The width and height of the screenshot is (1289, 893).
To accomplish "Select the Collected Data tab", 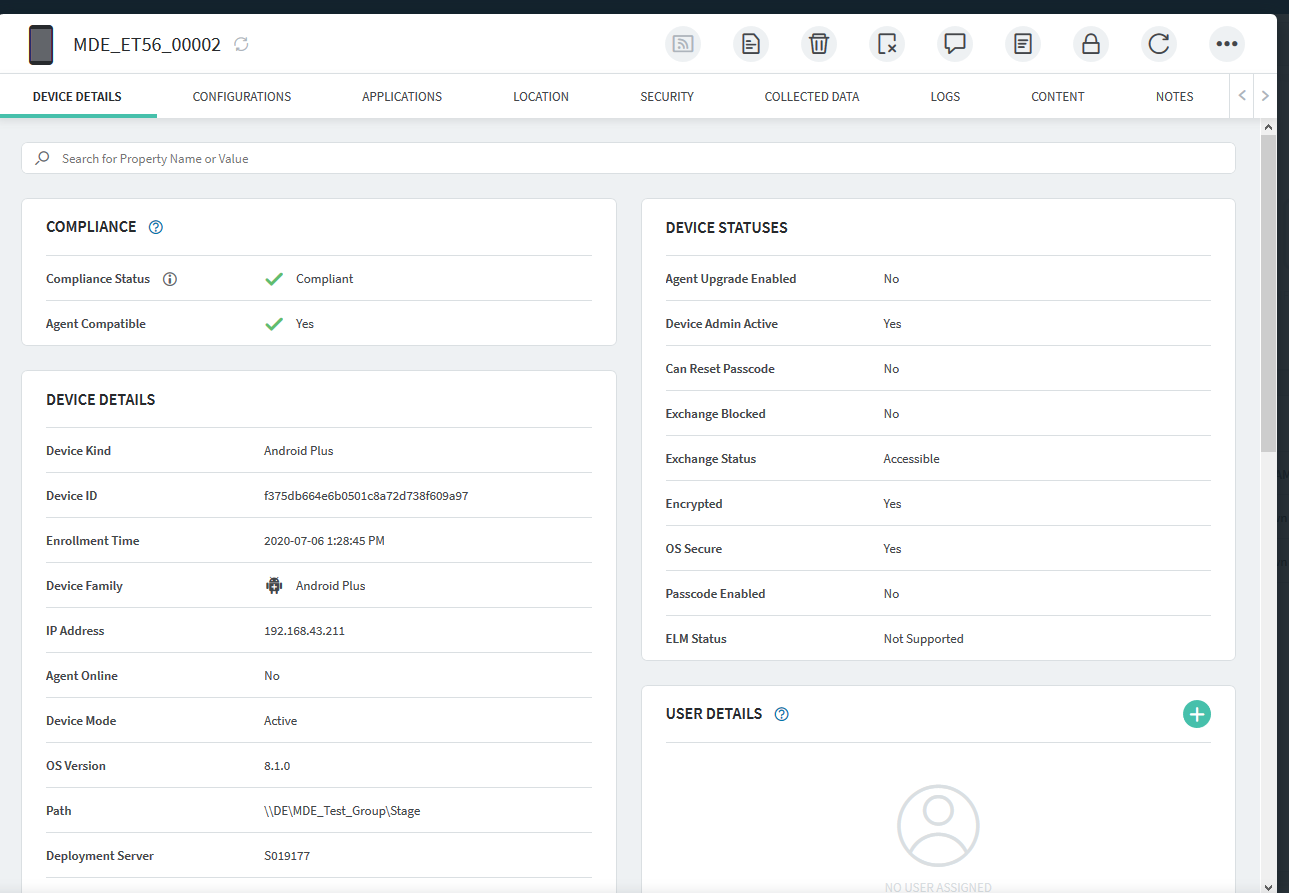I will 811,97.
